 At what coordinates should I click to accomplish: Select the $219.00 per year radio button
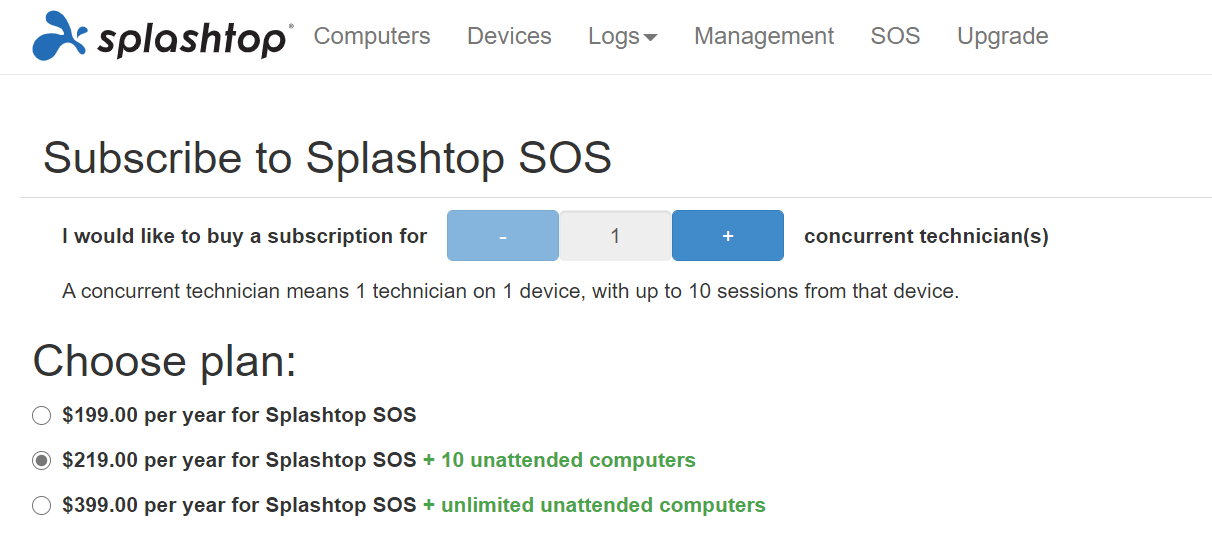pos(41,461)
